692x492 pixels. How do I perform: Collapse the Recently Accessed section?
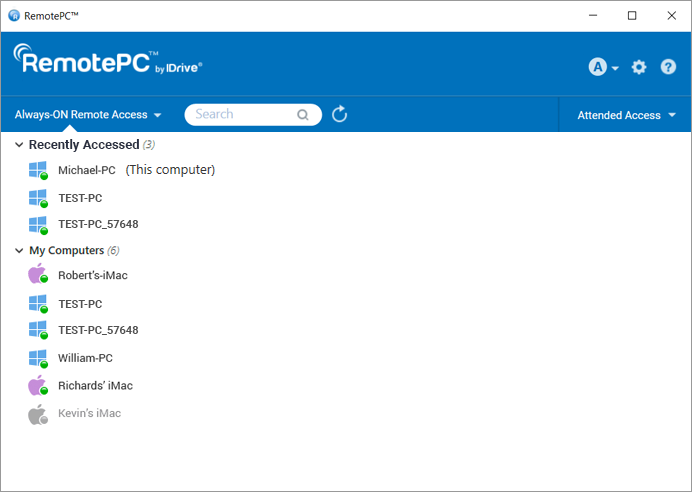coord(19,145)
